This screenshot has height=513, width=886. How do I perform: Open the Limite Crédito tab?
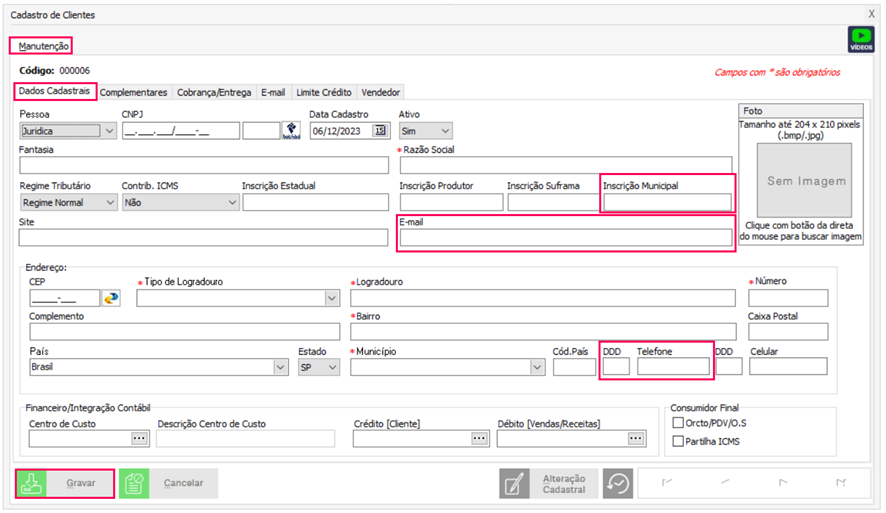tap(323, 92)
